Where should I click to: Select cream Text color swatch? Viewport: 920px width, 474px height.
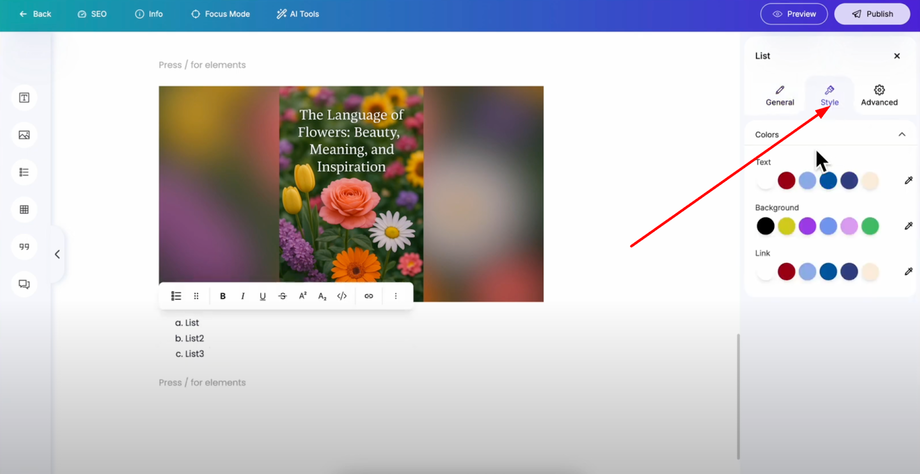click(x=870, y=181)
